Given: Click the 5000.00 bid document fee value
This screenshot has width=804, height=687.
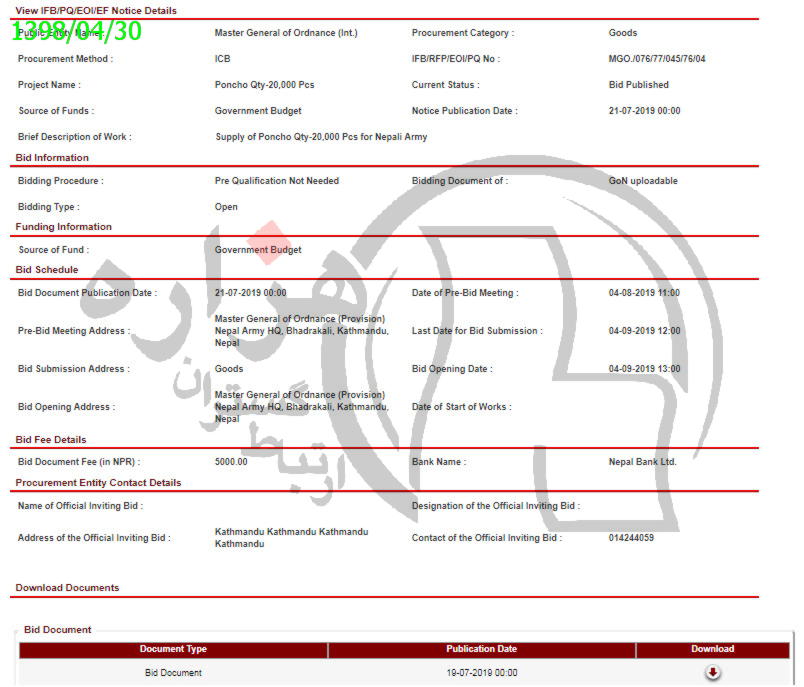Looking at the screenshot, I should pyautogui.click(x=231, y=462).
